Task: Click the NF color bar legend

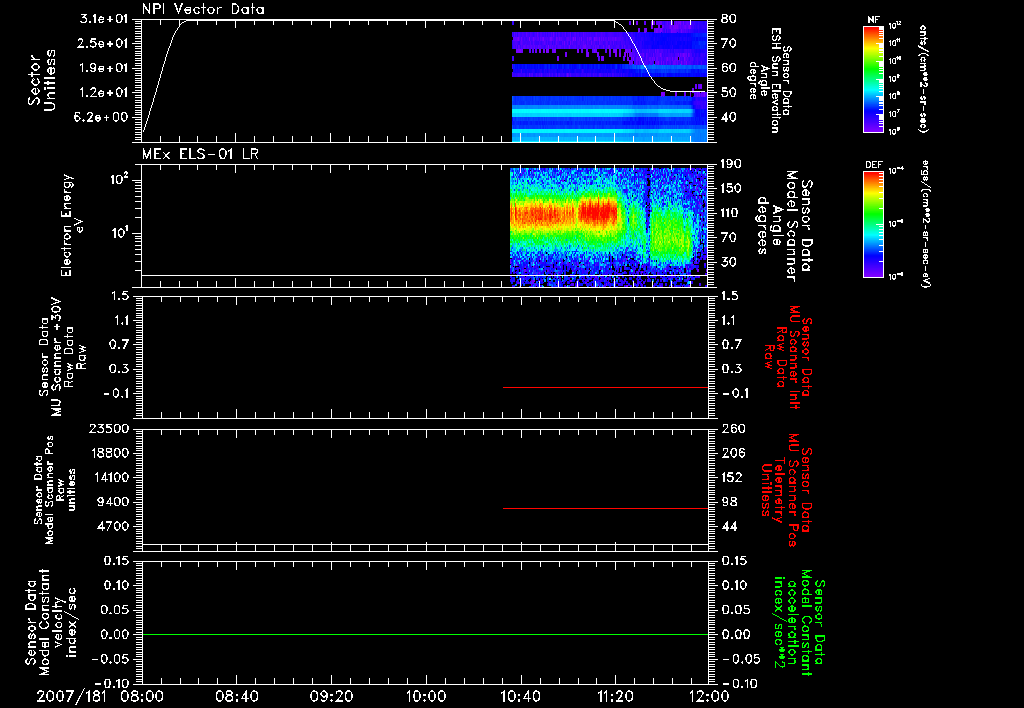Action: pyautogui.click(x=873, y=79)
